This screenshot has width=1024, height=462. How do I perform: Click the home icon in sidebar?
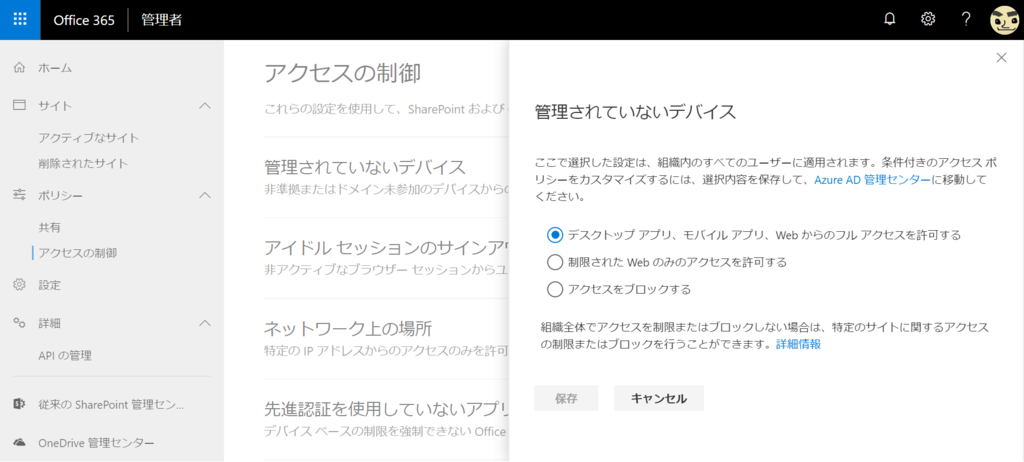click(x=20, y=67)
